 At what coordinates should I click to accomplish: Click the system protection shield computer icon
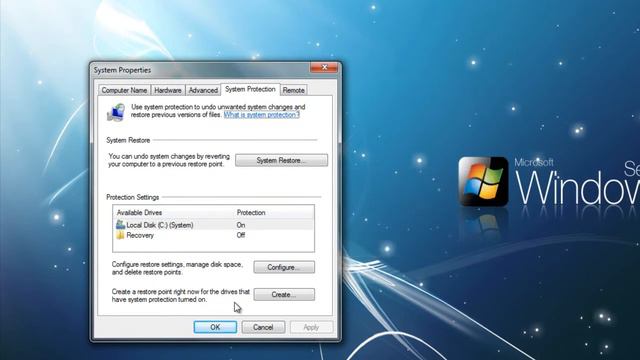point(116,112)
